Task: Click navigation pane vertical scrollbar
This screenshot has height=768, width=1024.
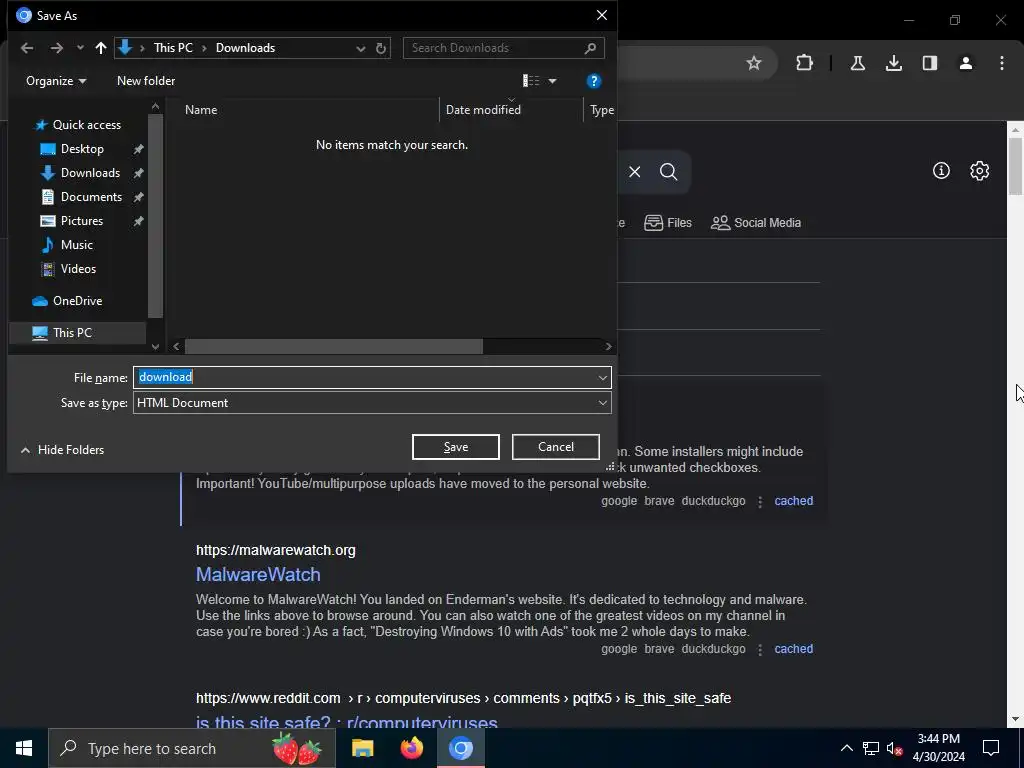Action: click(x=155, y=216)
